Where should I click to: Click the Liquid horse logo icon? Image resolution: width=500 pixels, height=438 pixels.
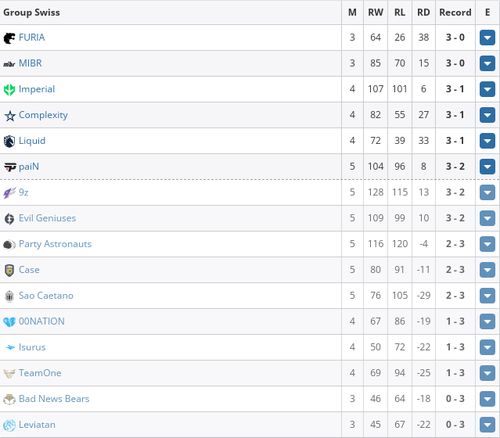click(9, 141)
